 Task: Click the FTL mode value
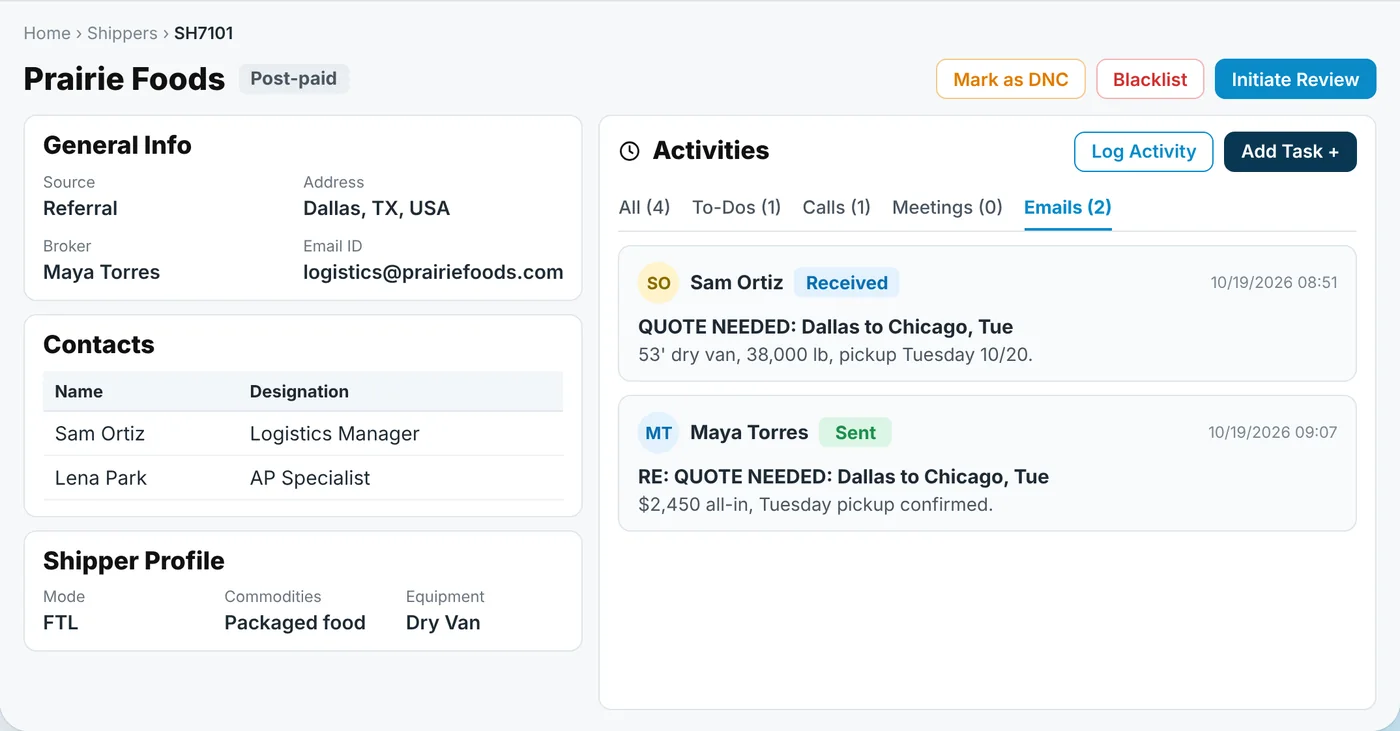60,622
